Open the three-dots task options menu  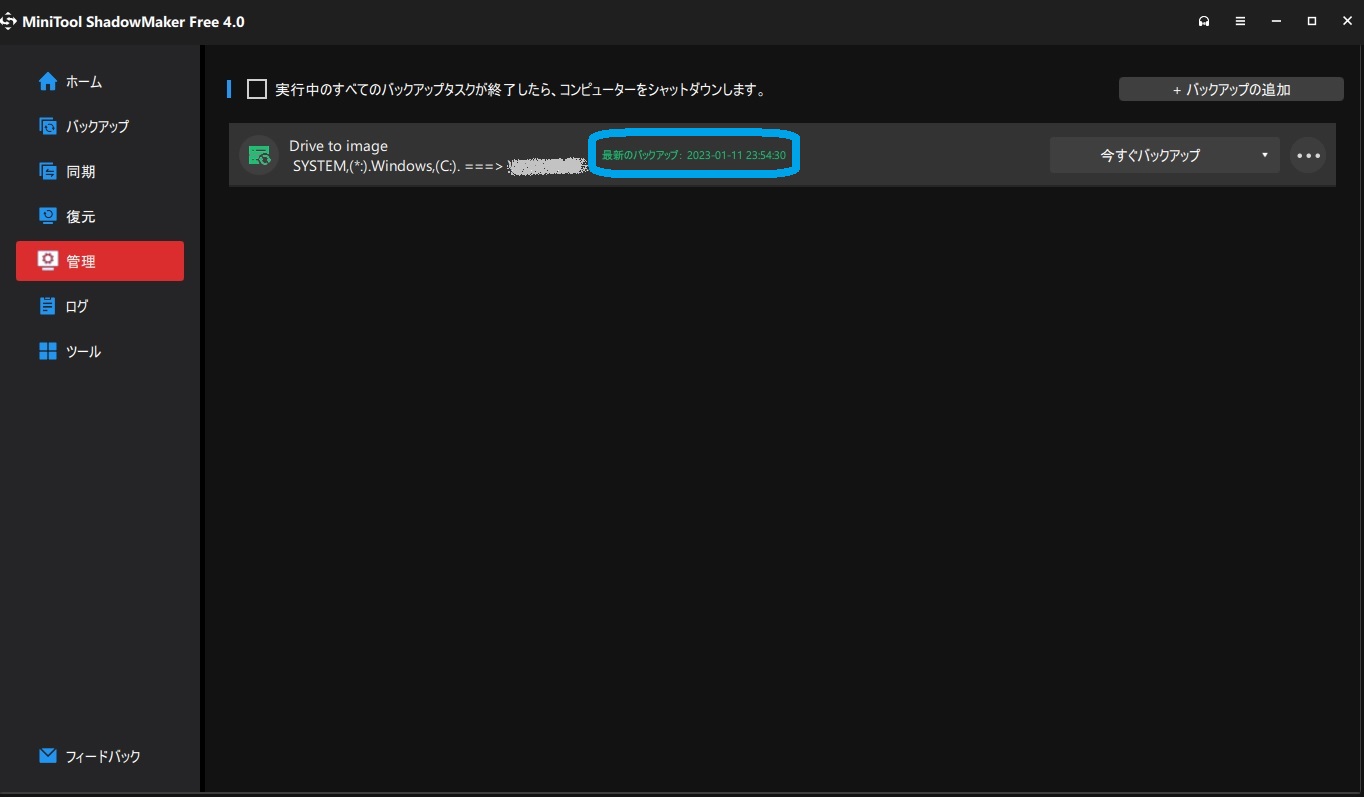click(1308, 155)
